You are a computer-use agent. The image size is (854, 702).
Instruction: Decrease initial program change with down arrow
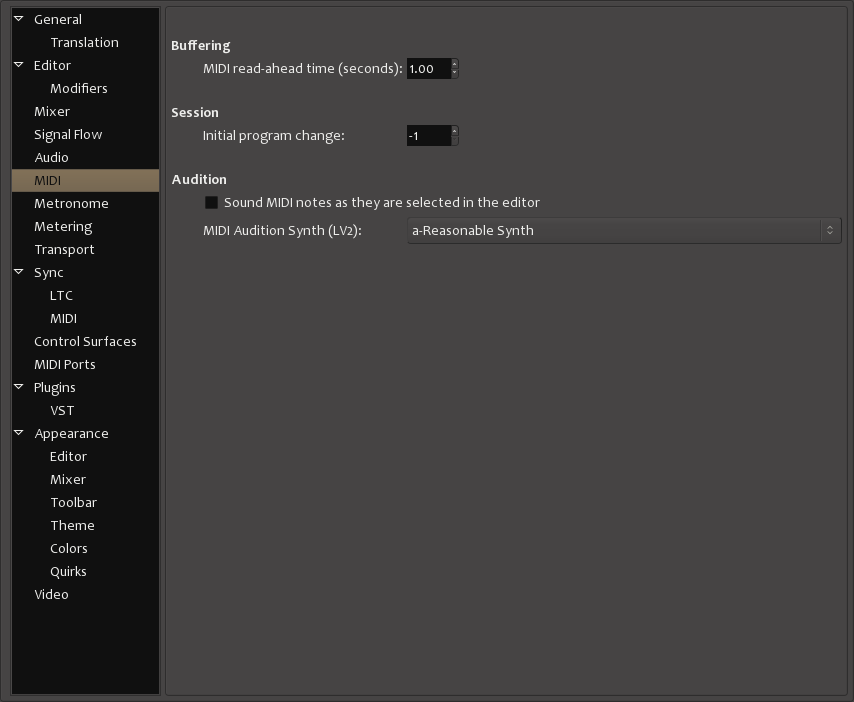[454, 140]
